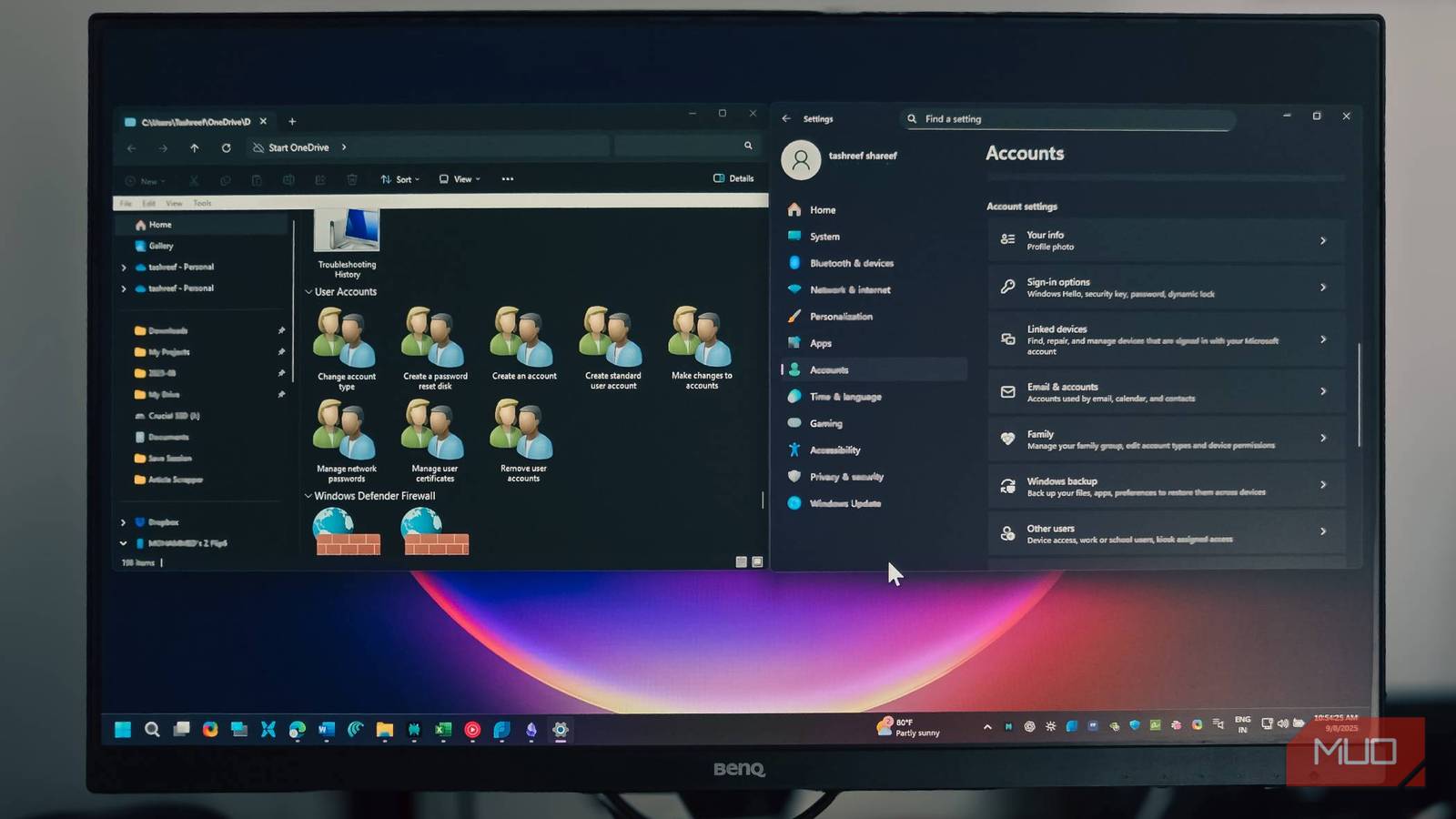Click Start OneDrive address bar
1456x819 pixels.
pyautogui.click(x=428, y=147)
